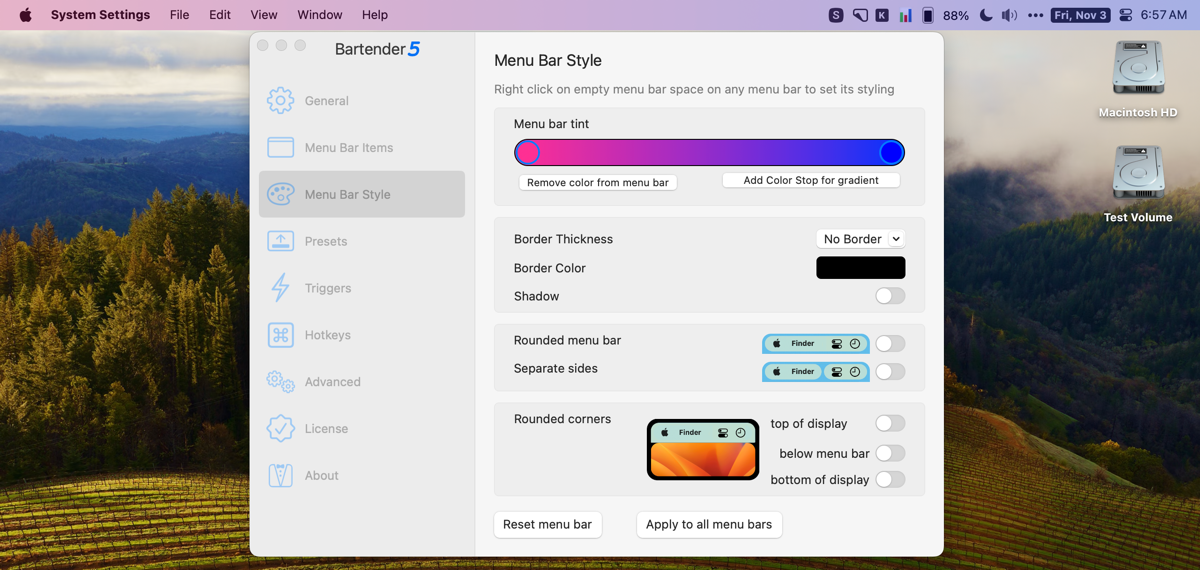Image resolution: width=1200 pixels, height=570 pixels.
Task: Open the Edit menu
Action: click(x=220, y=15)
